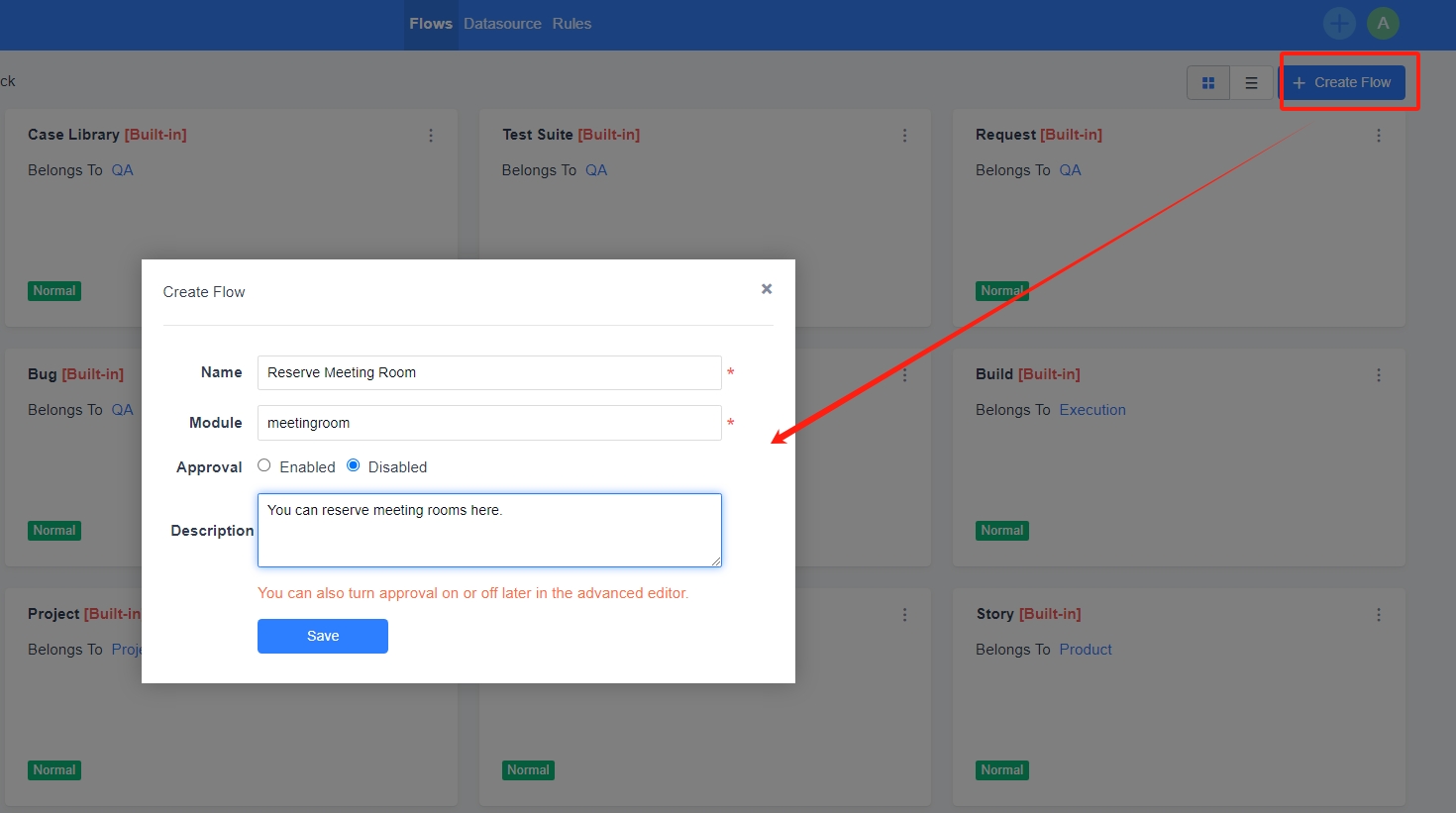Open Build card three-dot menu

click(x=1378, y=375)
